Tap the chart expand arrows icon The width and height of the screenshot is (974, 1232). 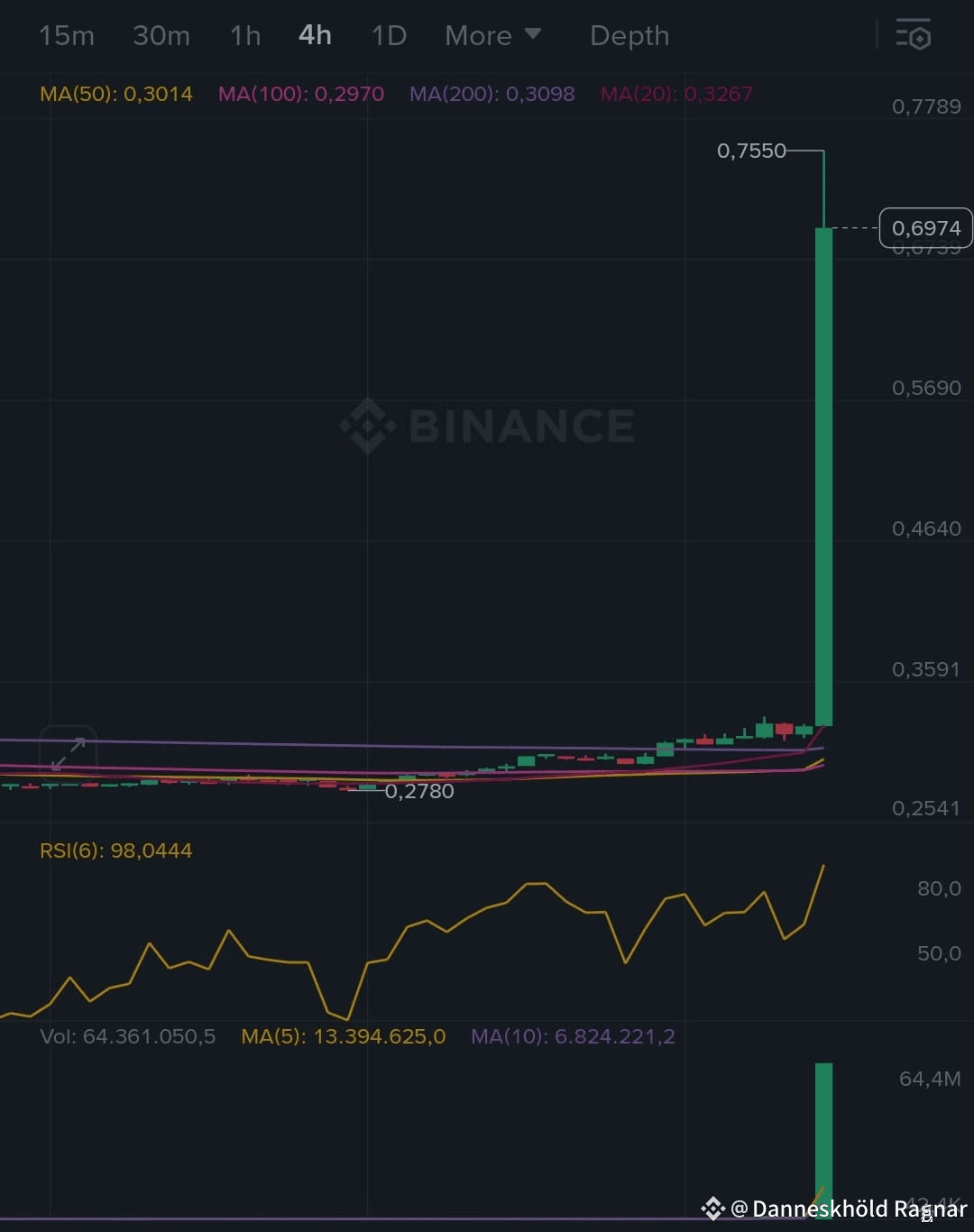tap(69, 754)
